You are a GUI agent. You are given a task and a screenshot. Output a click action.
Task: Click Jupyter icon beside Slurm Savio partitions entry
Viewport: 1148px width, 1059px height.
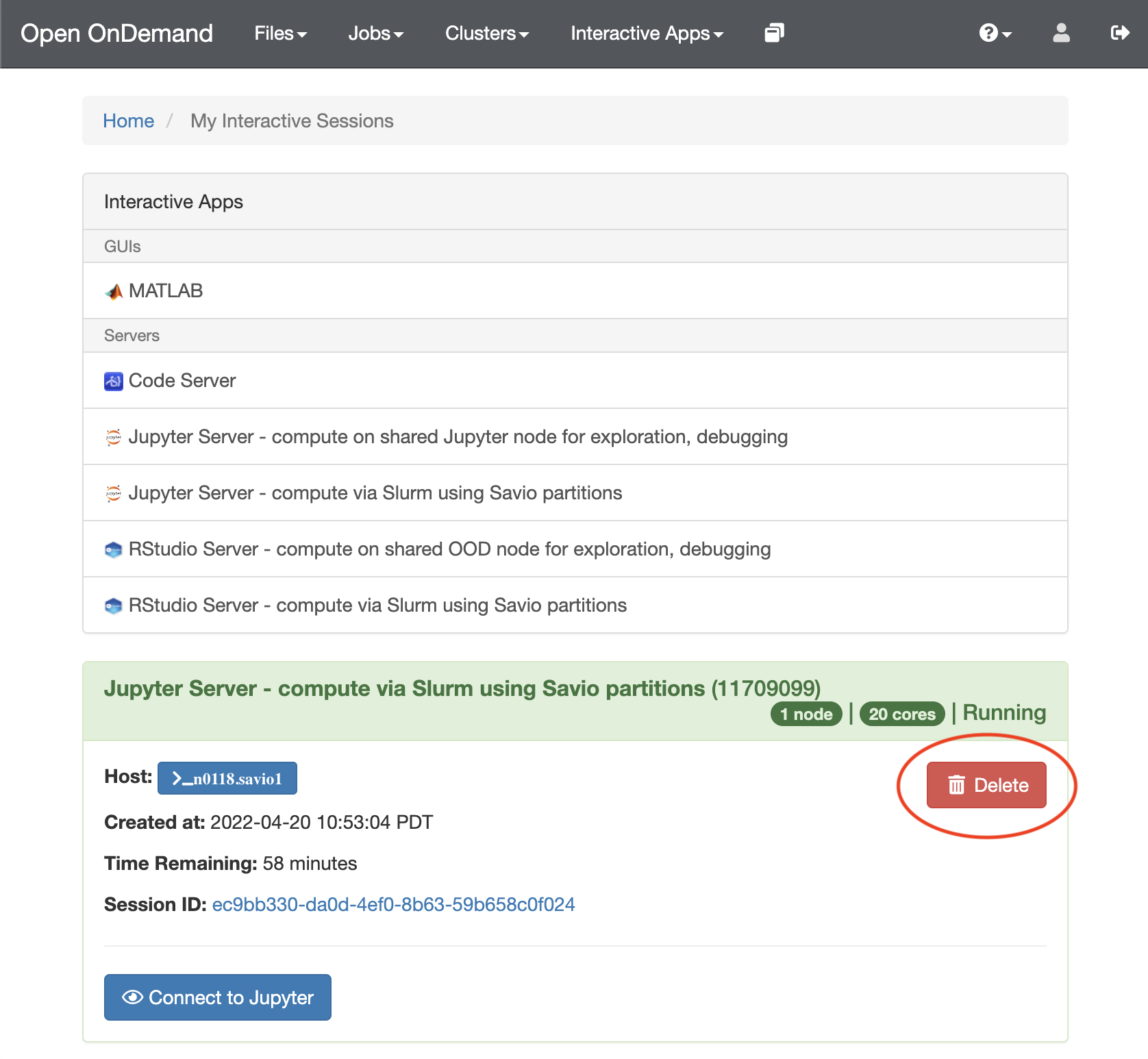(x=114, y=493)
